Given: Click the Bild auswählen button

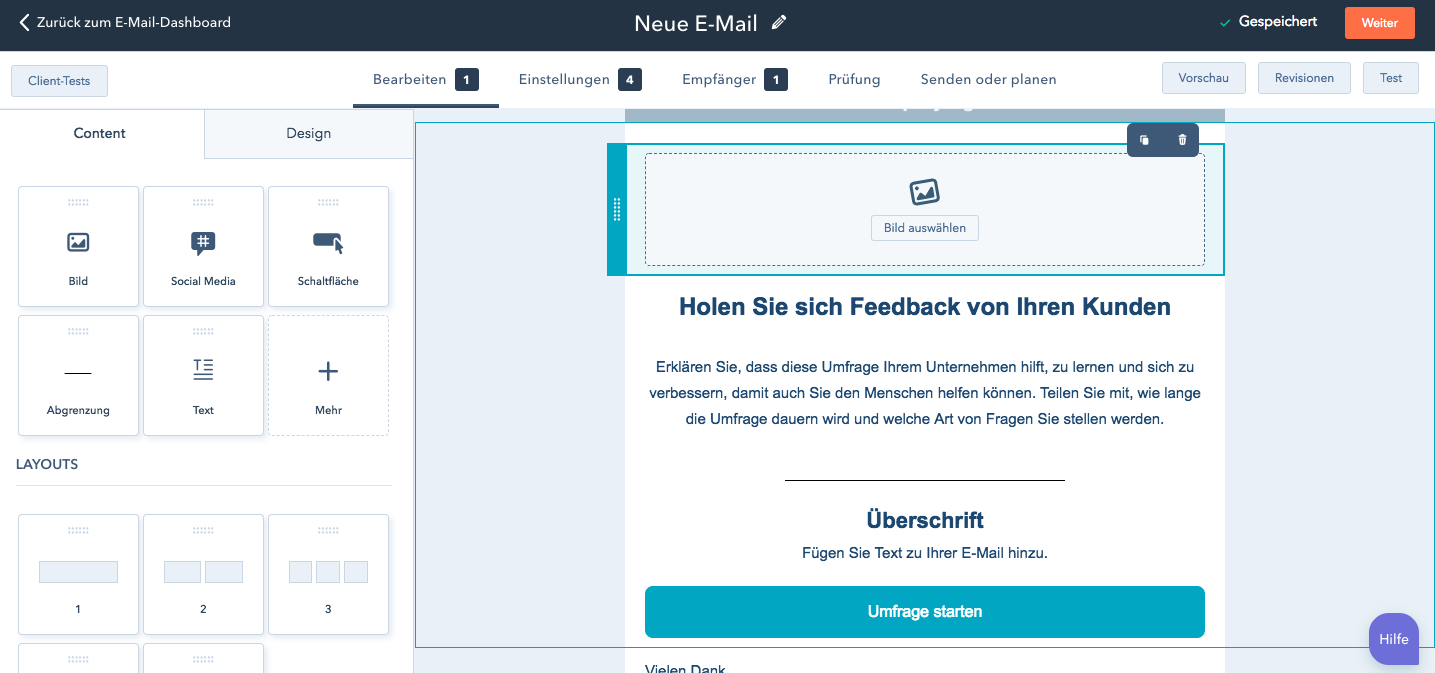Looking at the screenshot, I should coord(924,228).
